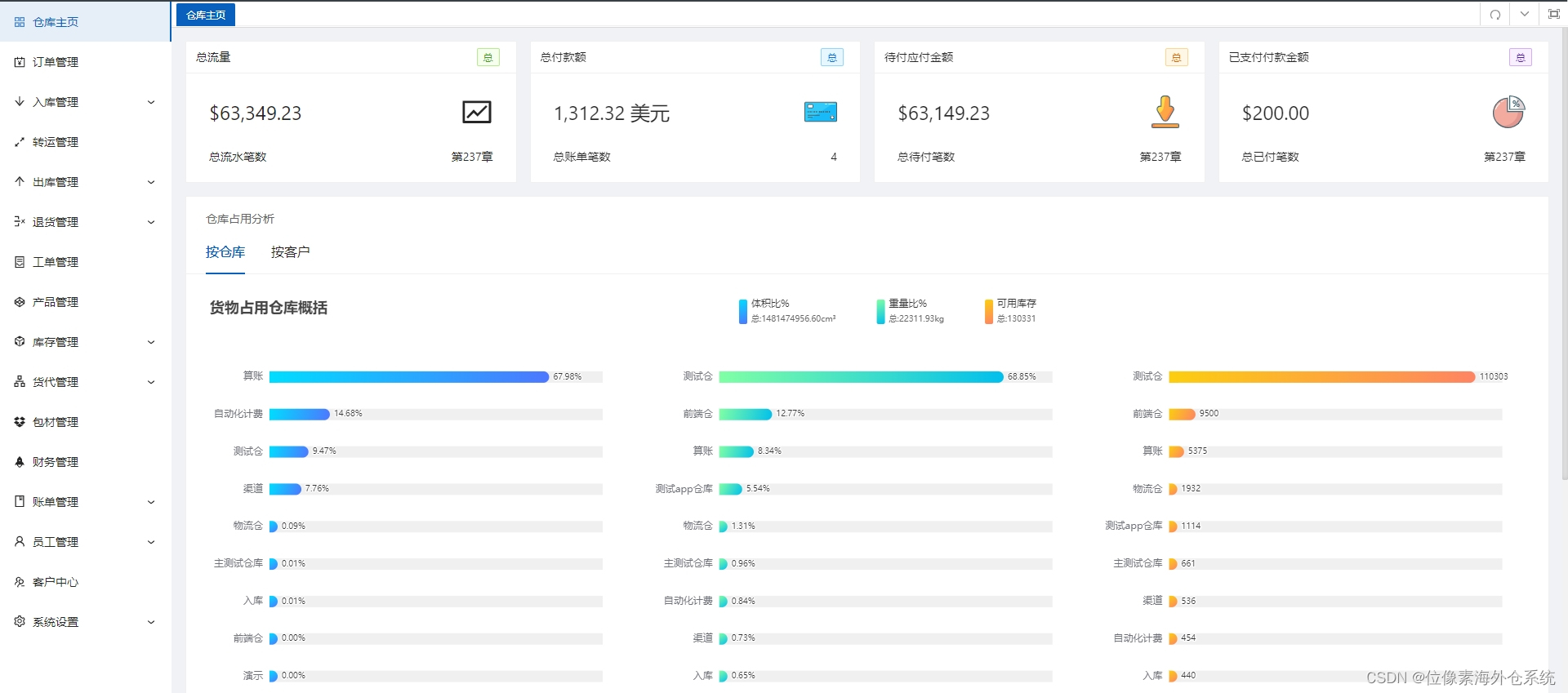Open 产品管理 menu item
This screenshot has width=1568, height=693.
tap(85, 302)
